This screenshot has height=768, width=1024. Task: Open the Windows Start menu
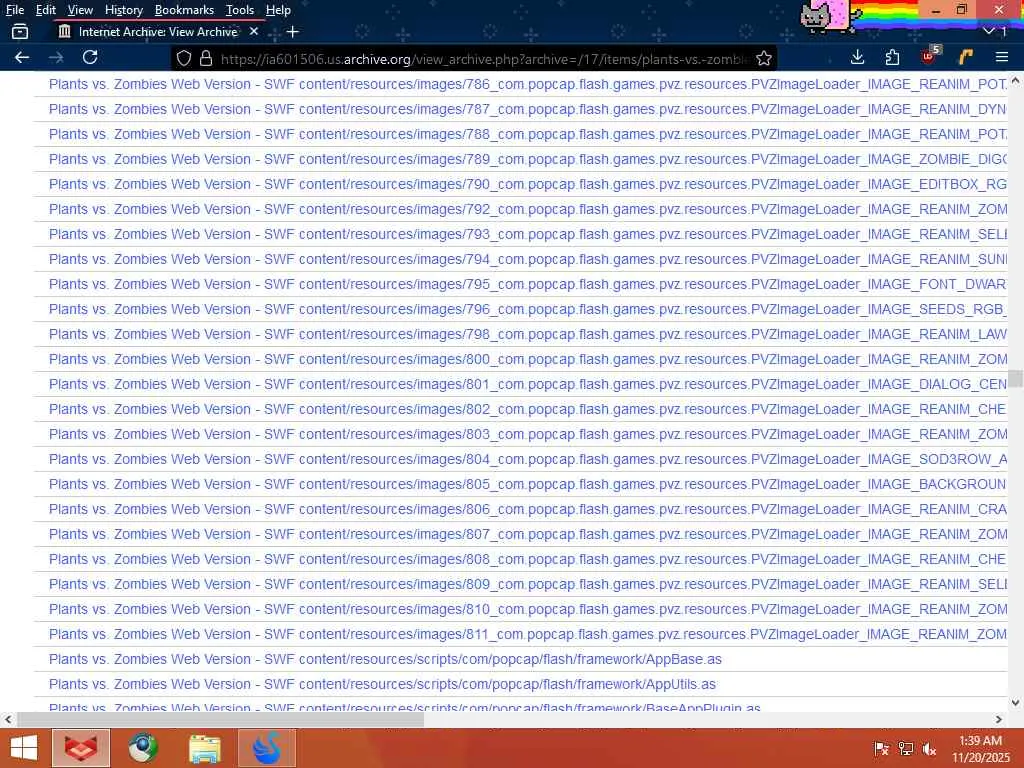point(24,748)
